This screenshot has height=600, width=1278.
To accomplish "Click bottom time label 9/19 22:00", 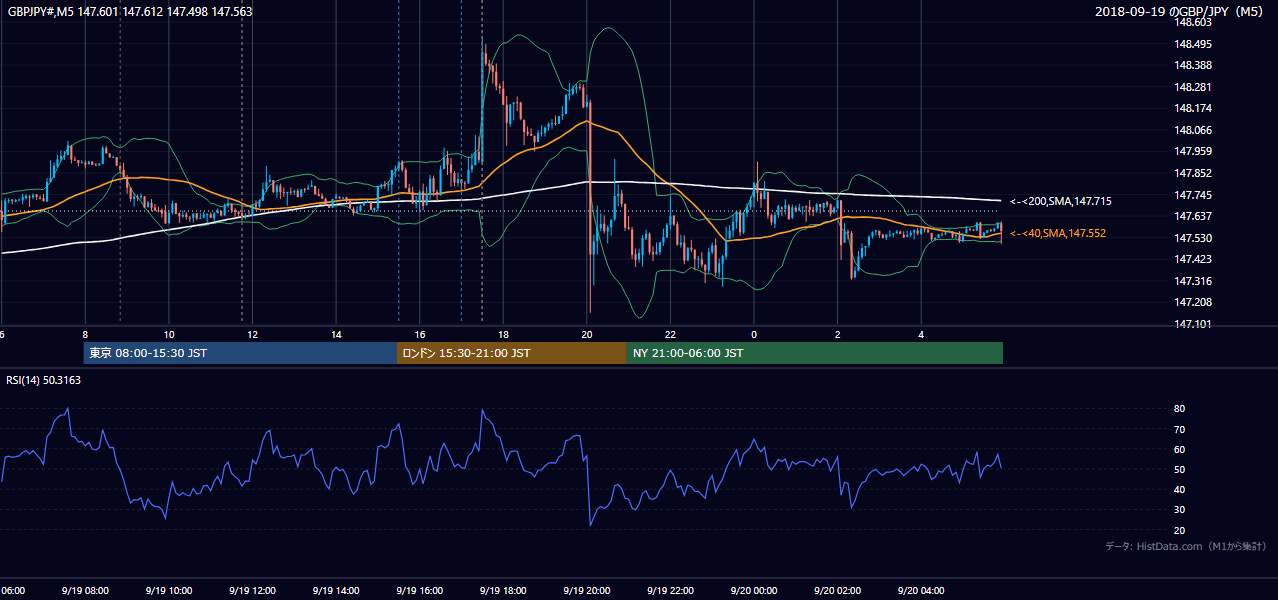I will [671, 590].
